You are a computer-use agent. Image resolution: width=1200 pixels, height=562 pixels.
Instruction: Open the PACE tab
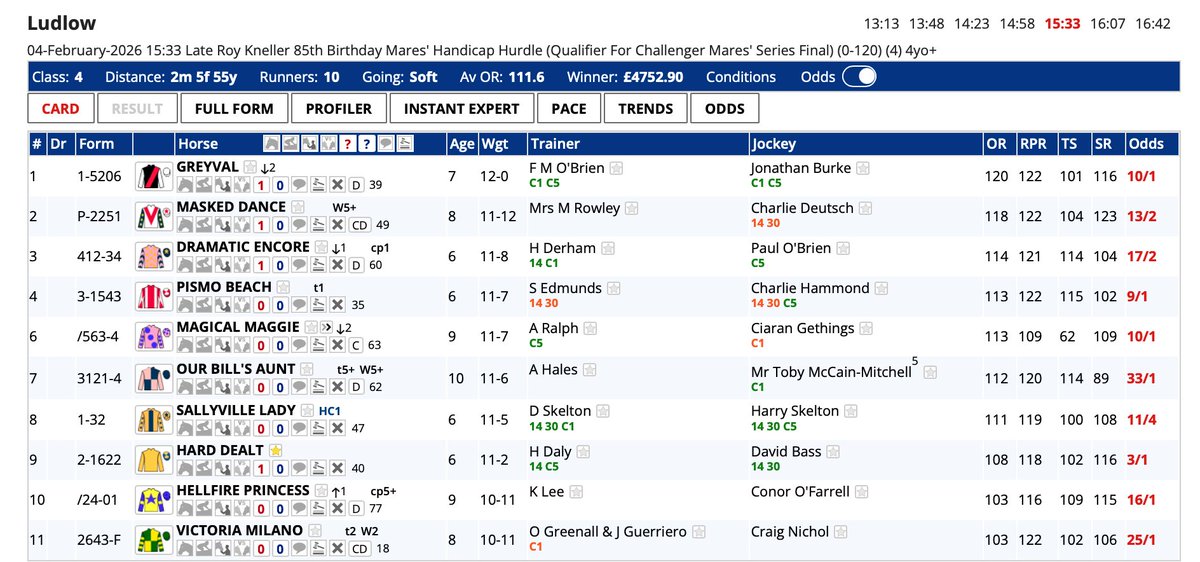tap(568, 109)
